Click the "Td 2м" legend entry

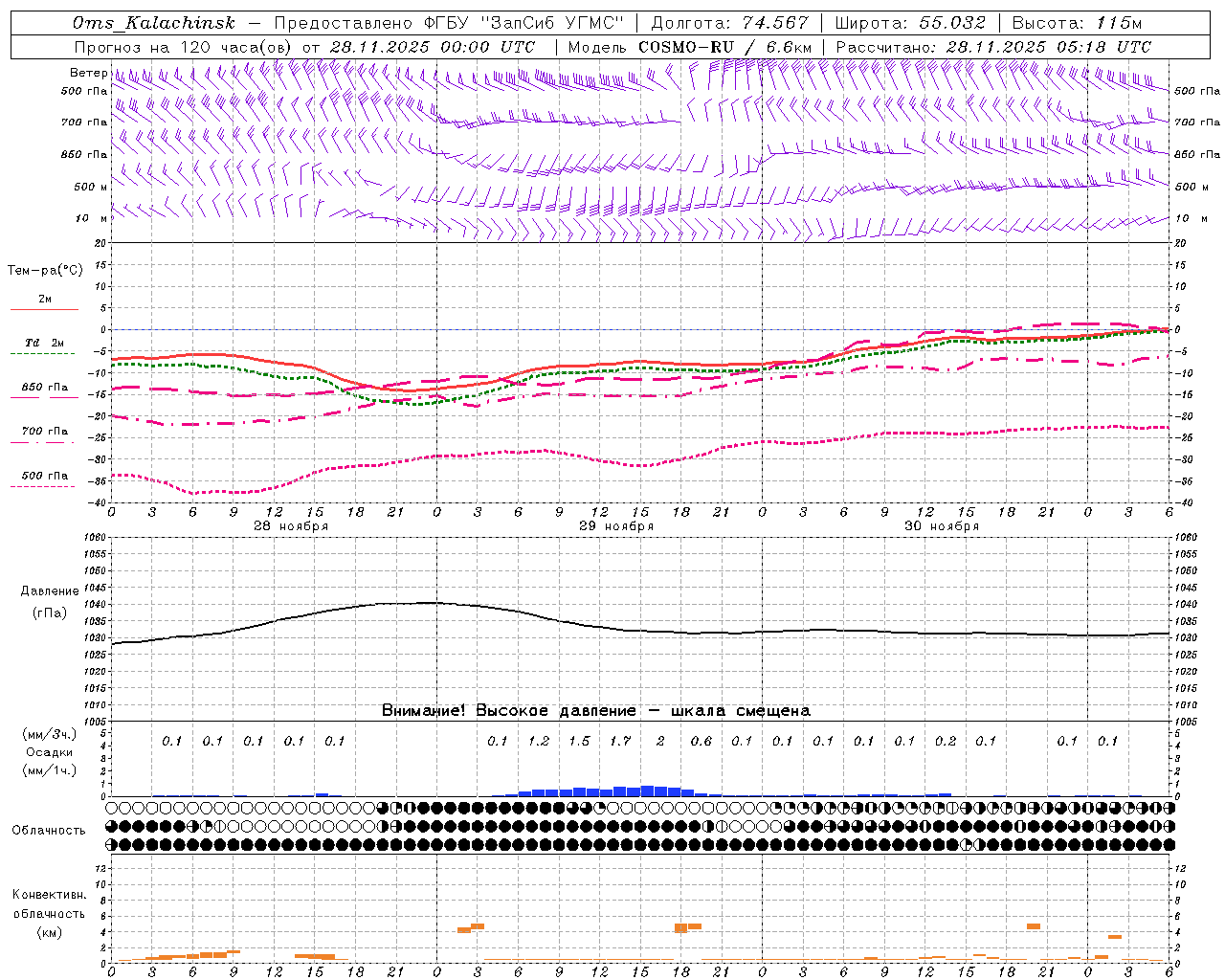click(x=44, y=343)
